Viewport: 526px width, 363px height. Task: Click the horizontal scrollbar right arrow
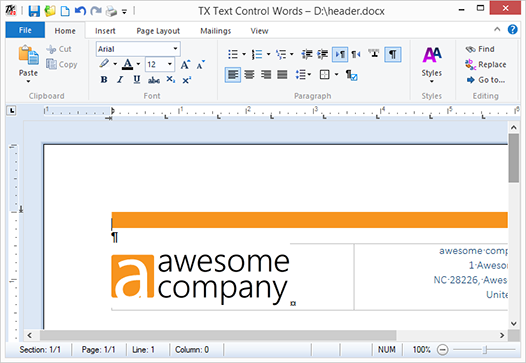pos(502,335)
